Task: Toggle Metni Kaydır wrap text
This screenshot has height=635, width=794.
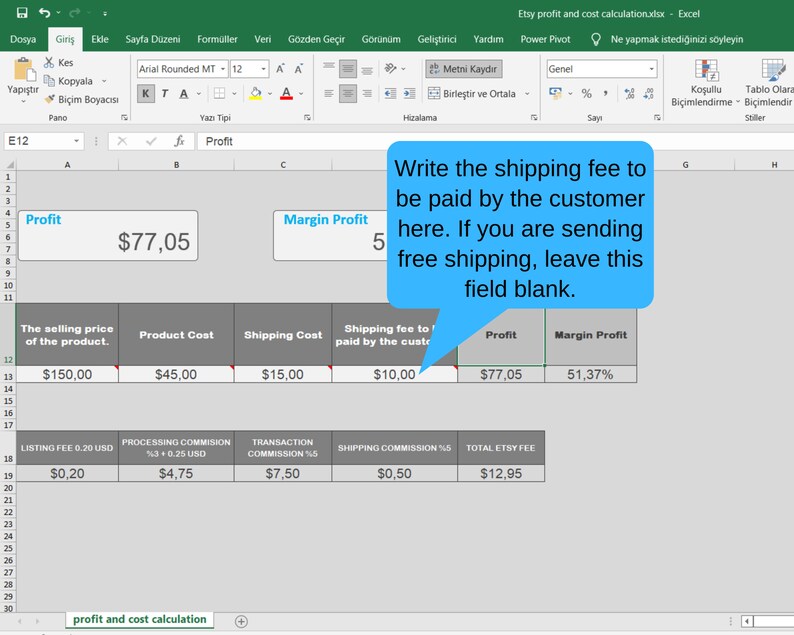Action: (x=464, y=69)
